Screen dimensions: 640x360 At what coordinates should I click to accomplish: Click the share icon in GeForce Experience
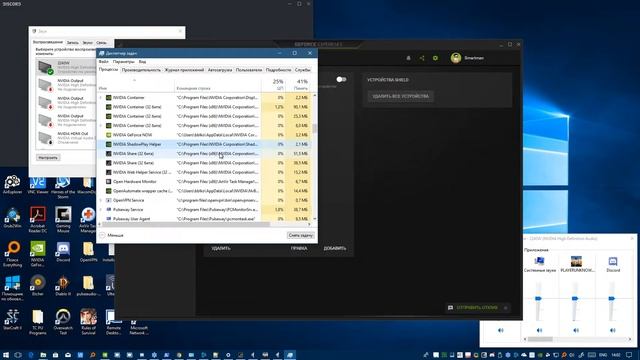pyautogui.click(x=422, y=58)
